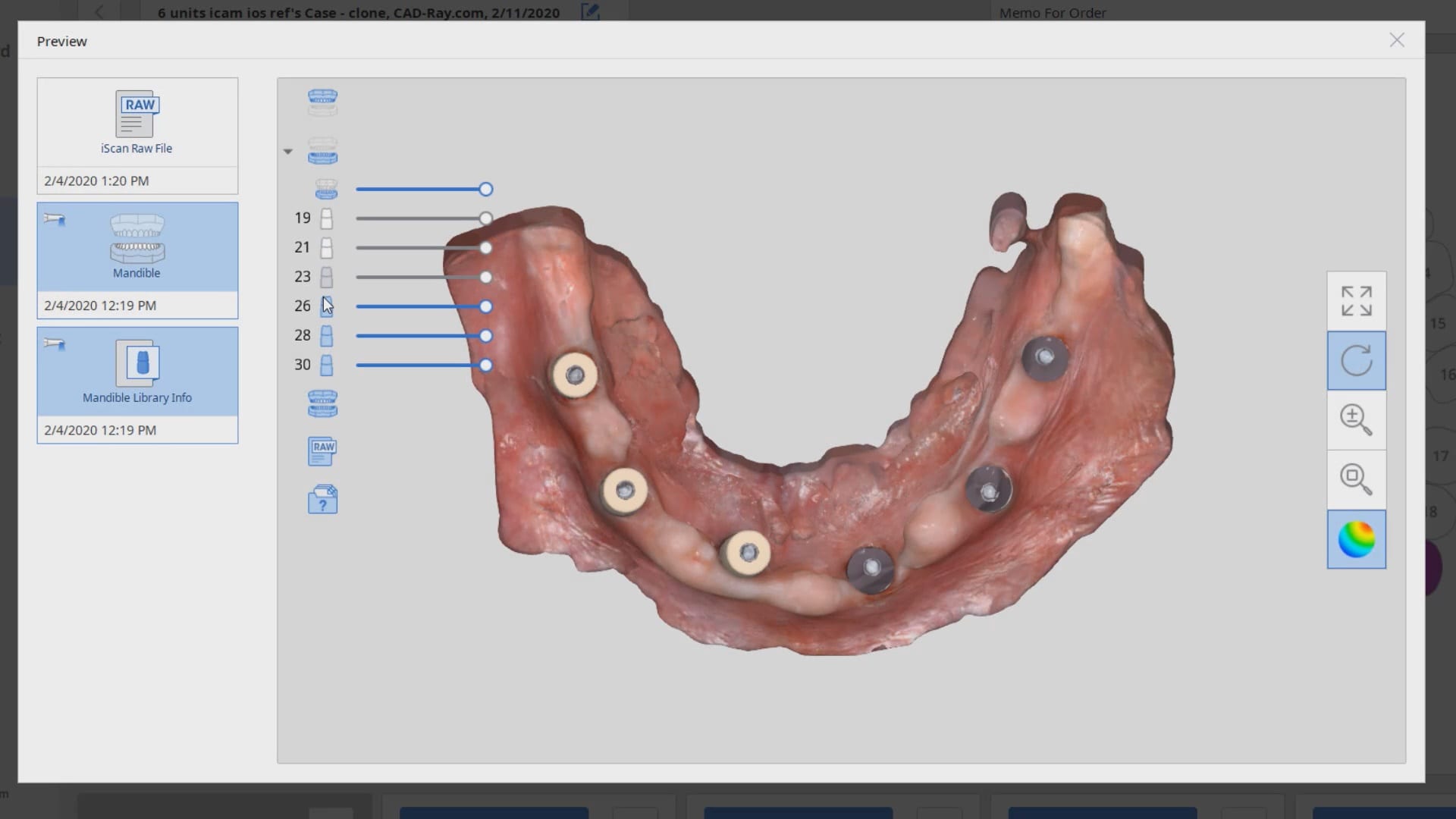Toggle visibility of tooth 19 scanbody
This screenshot has height=819, width=1456.
pyautogui.click(x=326, y=218)
